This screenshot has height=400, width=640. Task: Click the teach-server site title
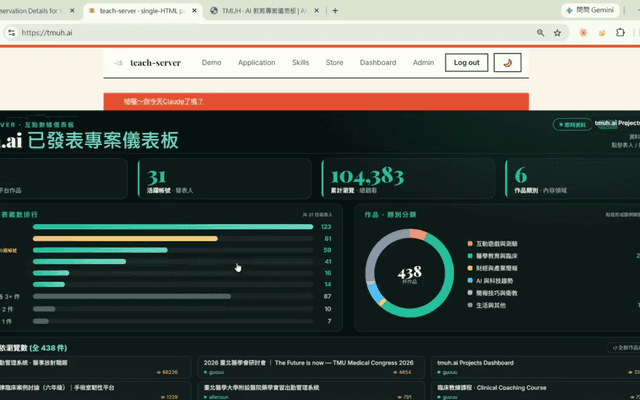[x=156, y=62]
